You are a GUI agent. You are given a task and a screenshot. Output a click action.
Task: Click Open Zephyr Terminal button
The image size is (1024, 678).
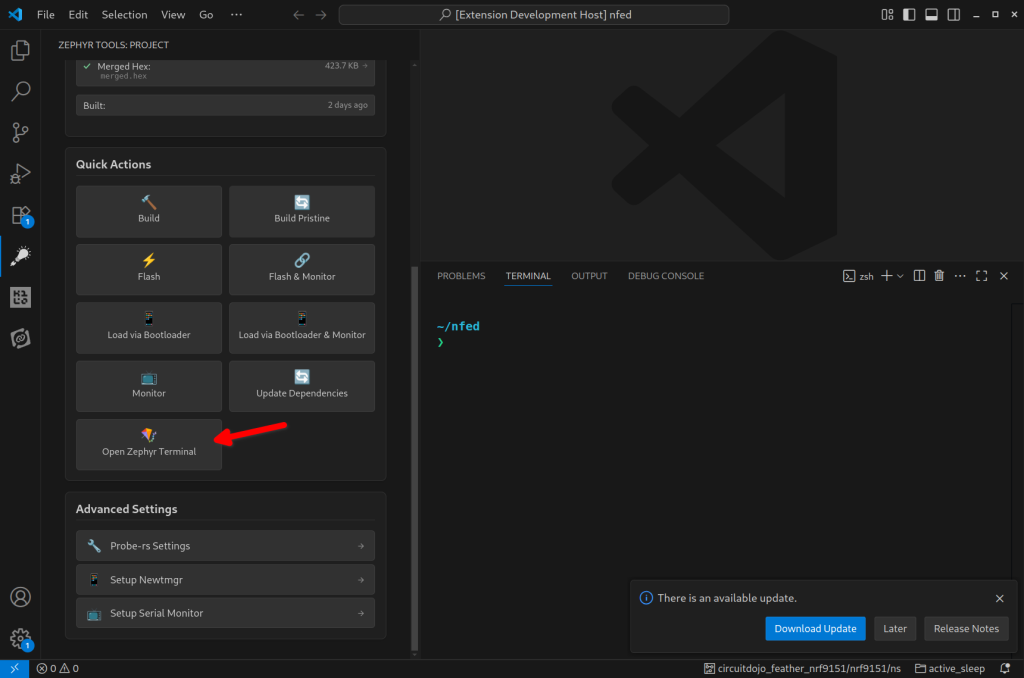[149, 444]
